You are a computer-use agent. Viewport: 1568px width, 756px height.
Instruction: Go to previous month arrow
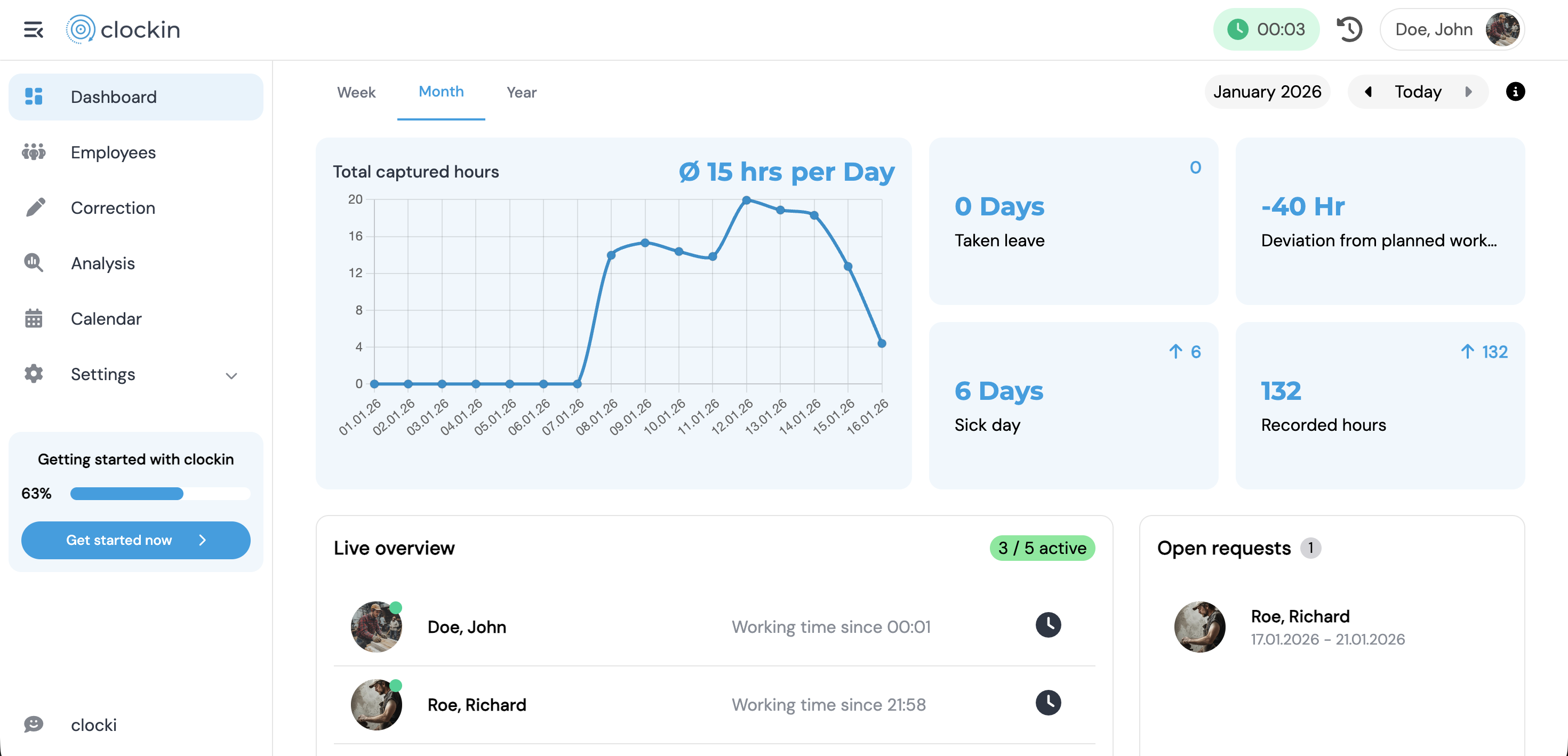tap(1369, 92)
